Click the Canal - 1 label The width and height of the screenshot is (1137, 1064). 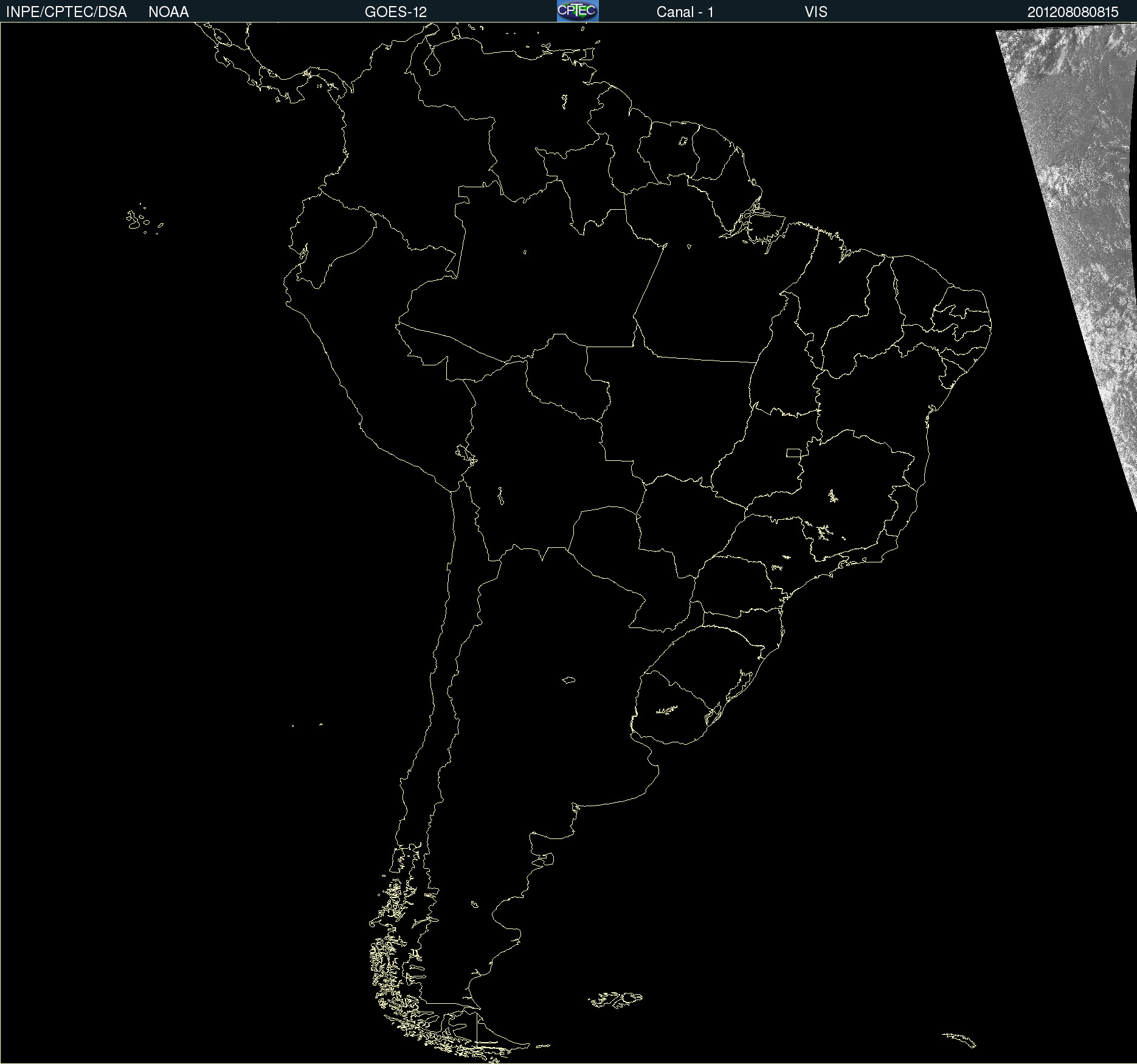pos(685,12)
